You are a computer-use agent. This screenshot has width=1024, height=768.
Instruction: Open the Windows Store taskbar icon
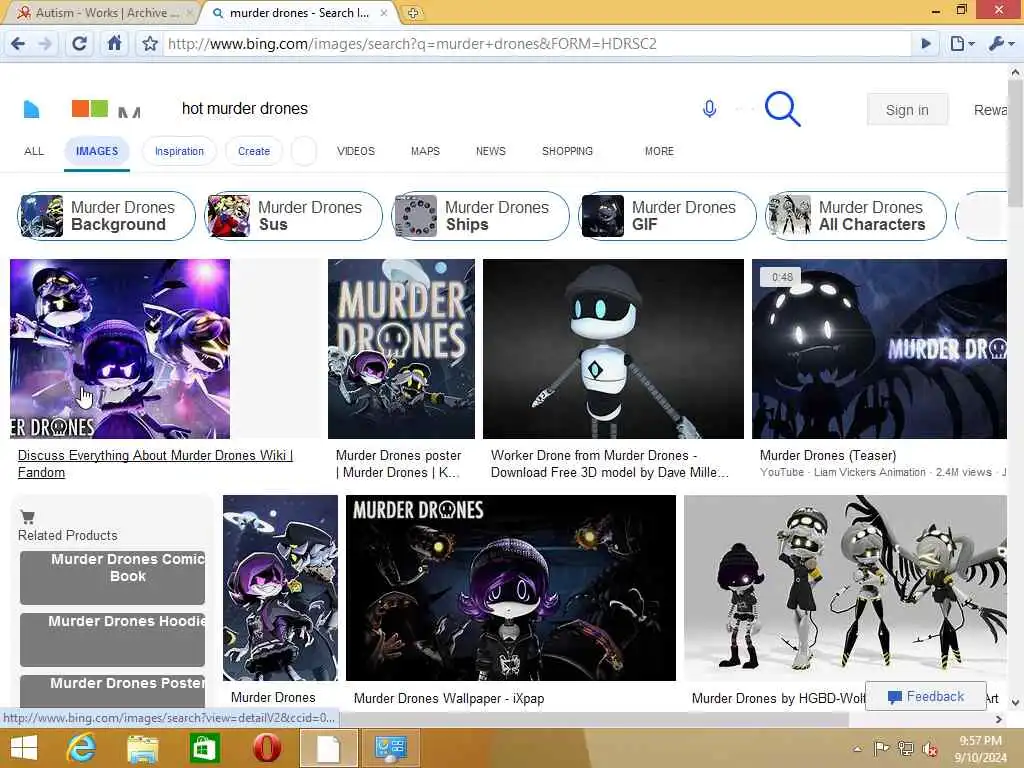204,748
